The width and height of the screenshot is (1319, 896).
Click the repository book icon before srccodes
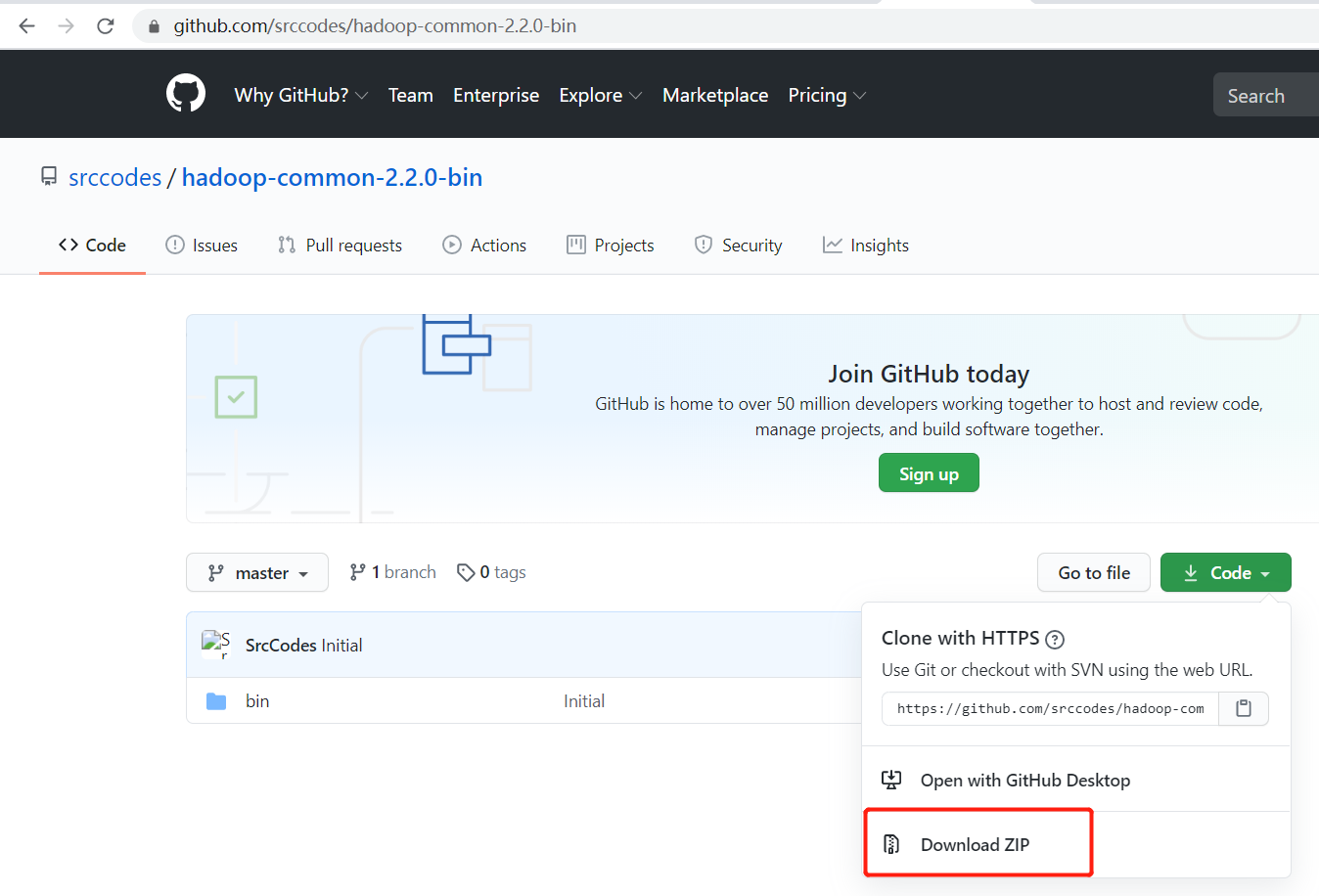tap(49, 176)
